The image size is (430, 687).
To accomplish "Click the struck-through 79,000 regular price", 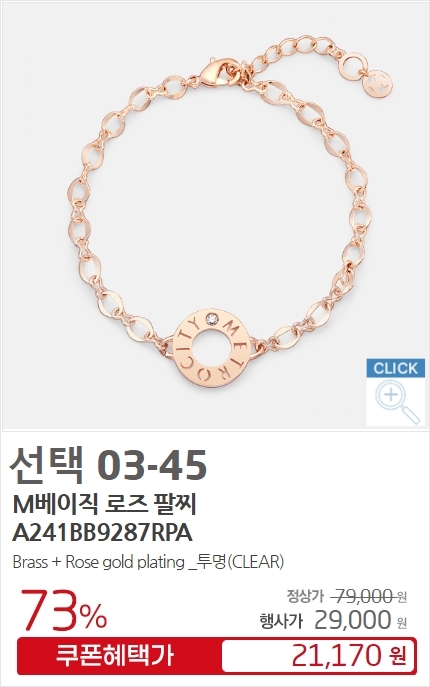I will pyautogui.click(x=363, y=596).
